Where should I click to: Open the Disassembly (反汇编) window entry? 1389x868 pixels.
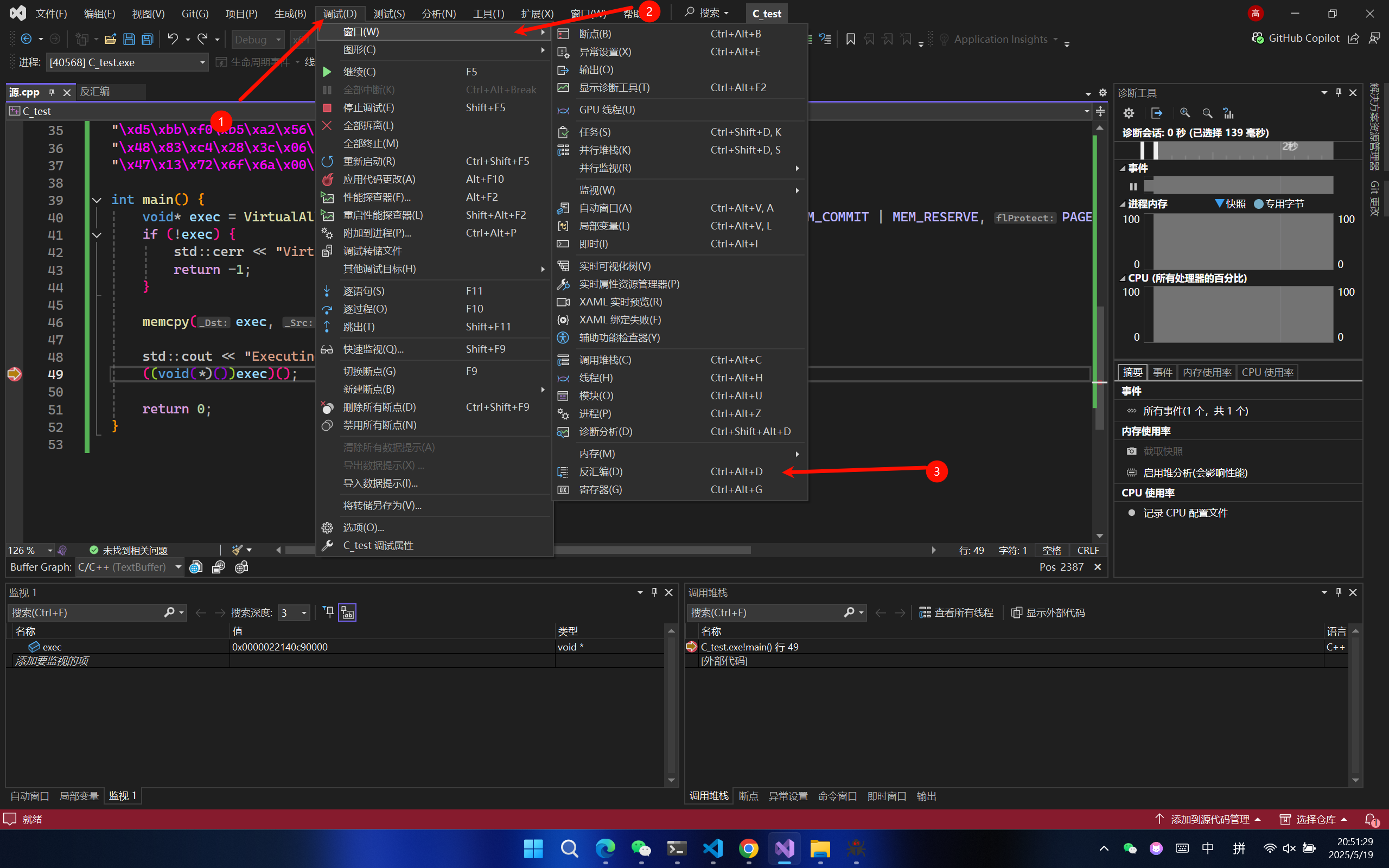(x=601, y=471)
